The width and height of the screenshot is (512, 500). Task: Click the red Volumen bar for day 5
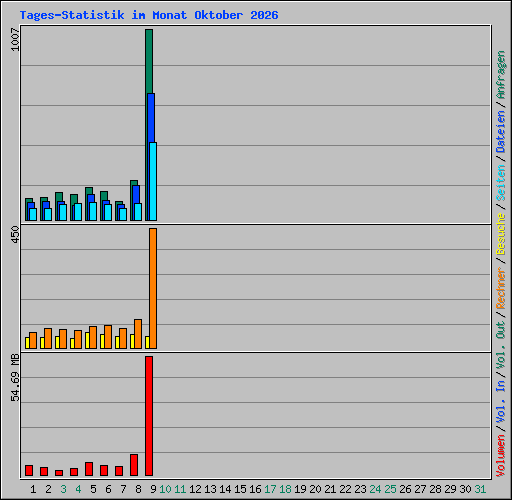point(89,469)
